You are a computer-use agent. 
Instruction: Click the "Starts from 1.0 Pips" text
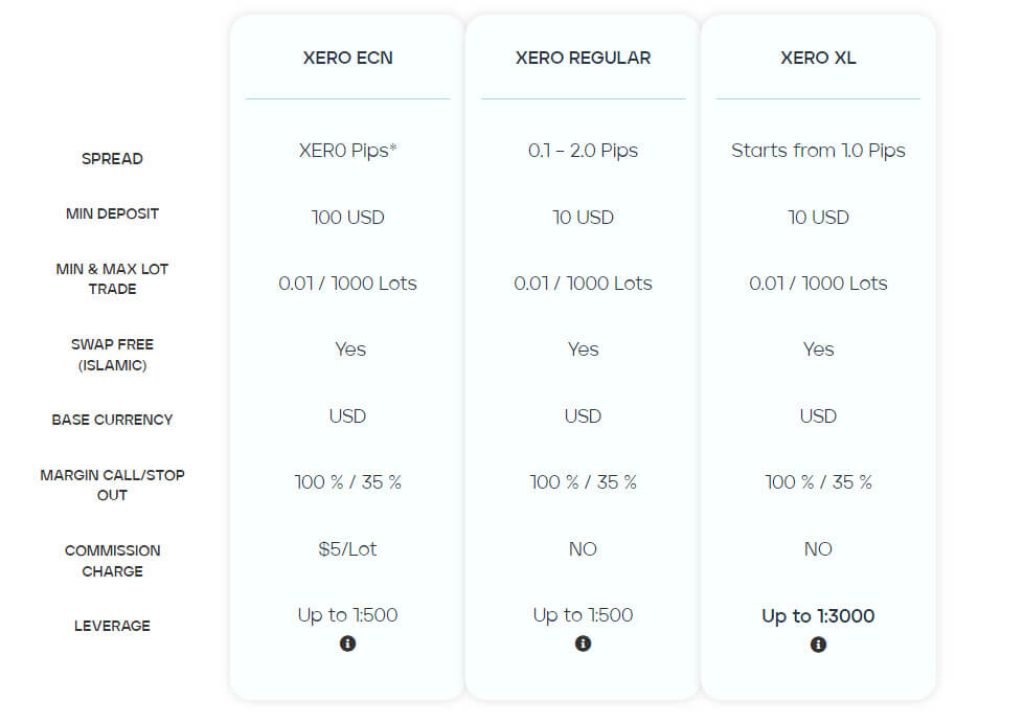tap(818, 151)
